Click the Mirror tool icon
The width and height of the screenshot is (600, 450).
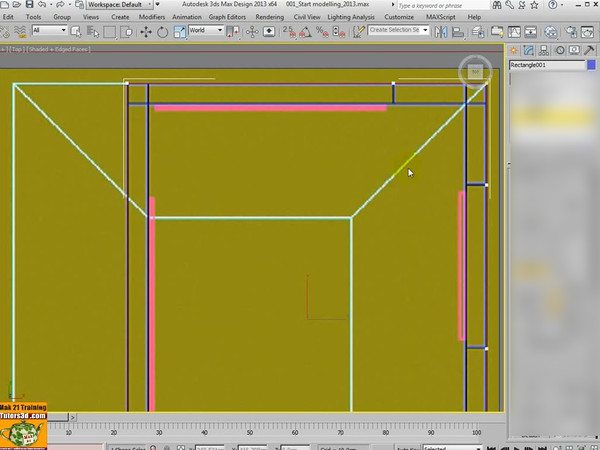click(441, 32)
